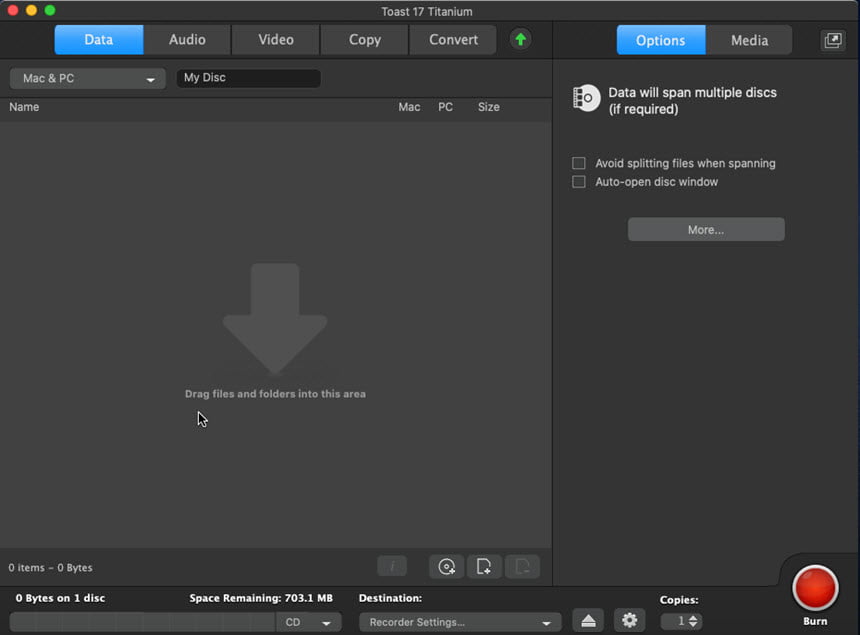Click the Mac column header
Viewport: 860px width, 635px height.
tap(409, 107)
